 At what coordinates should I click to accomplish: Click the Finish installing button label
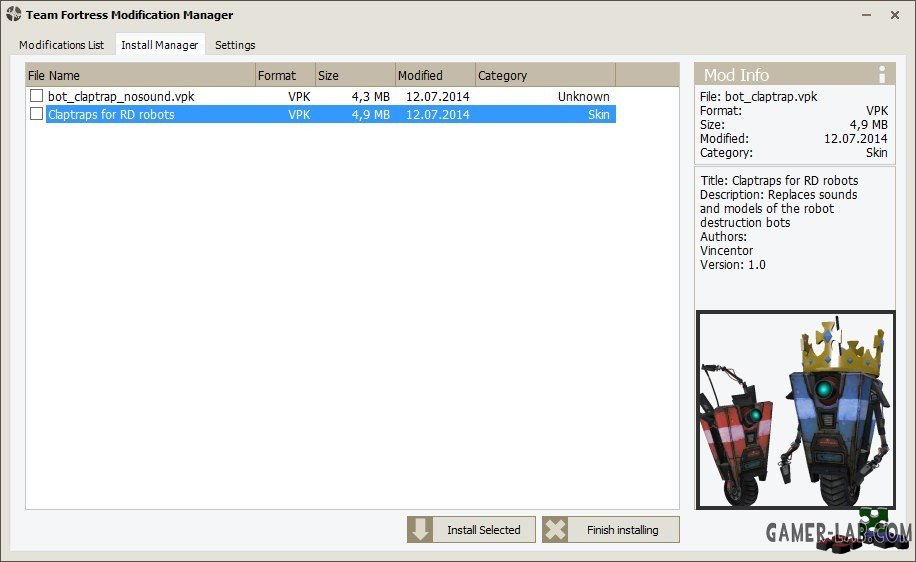pyautogui.click(x=622, y=530)
